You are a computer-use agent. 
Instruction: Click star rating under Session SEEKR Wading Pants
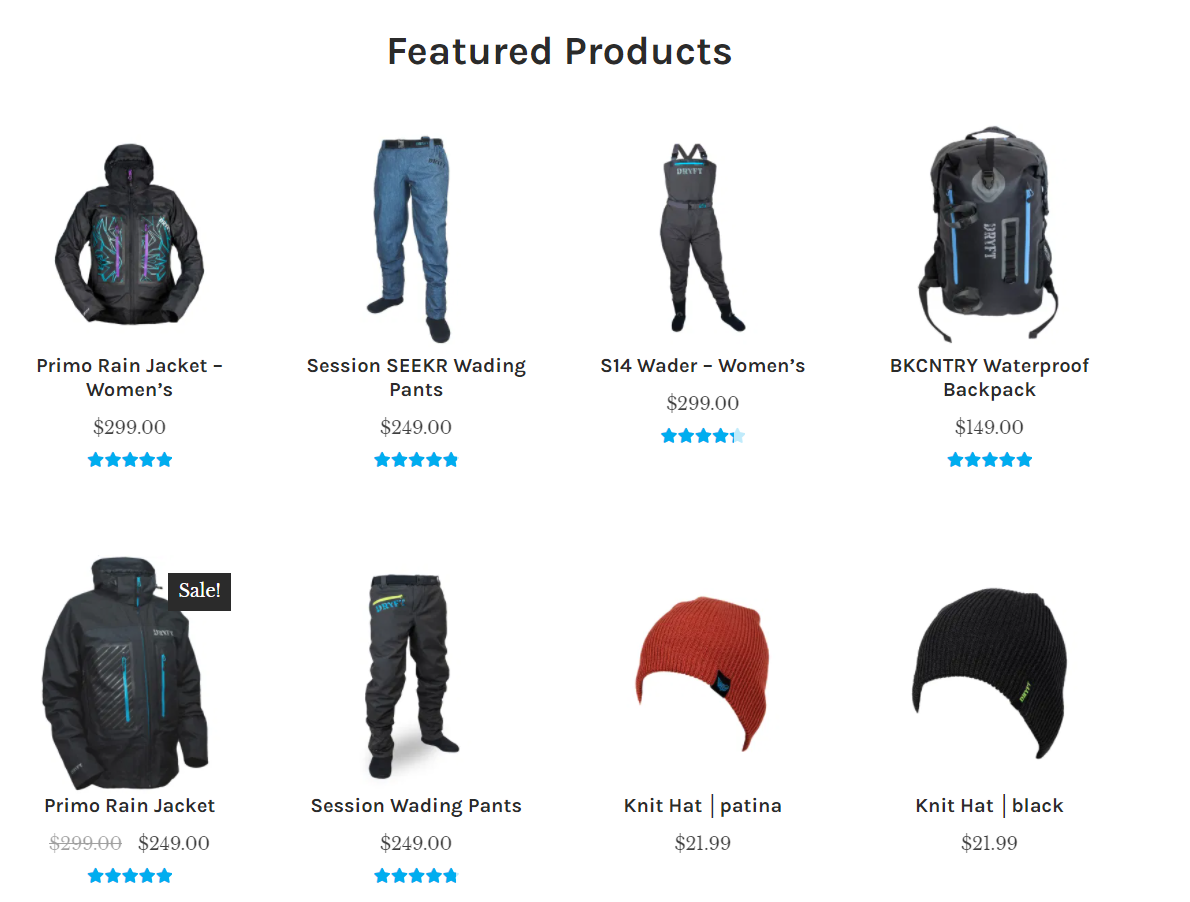(x=416, y=460)
